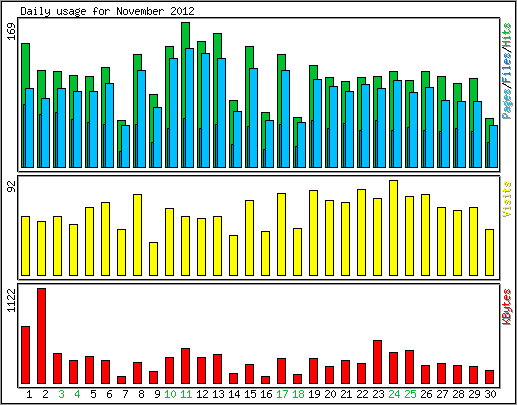Click the title 'Daily usage for November 2012'
The image size is (517, 405).
[x=107, y=11]
